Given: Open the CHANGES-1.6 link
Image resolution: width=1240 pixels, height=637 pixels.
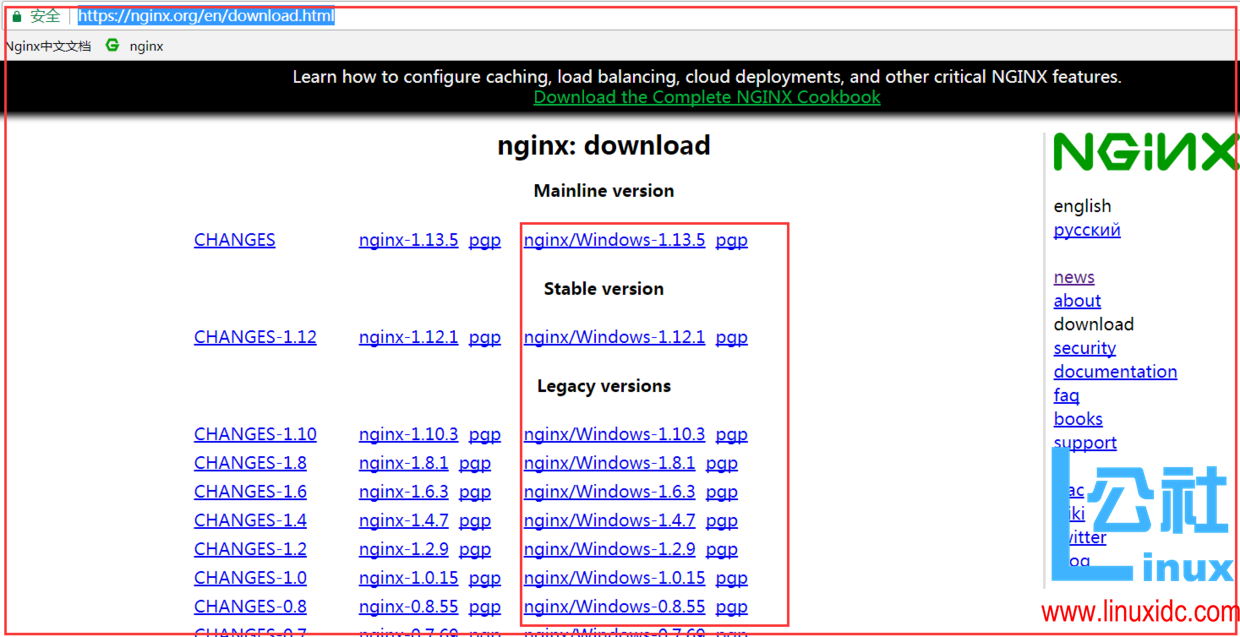Looking at the screenshot, I should click(x=250, y=492).
